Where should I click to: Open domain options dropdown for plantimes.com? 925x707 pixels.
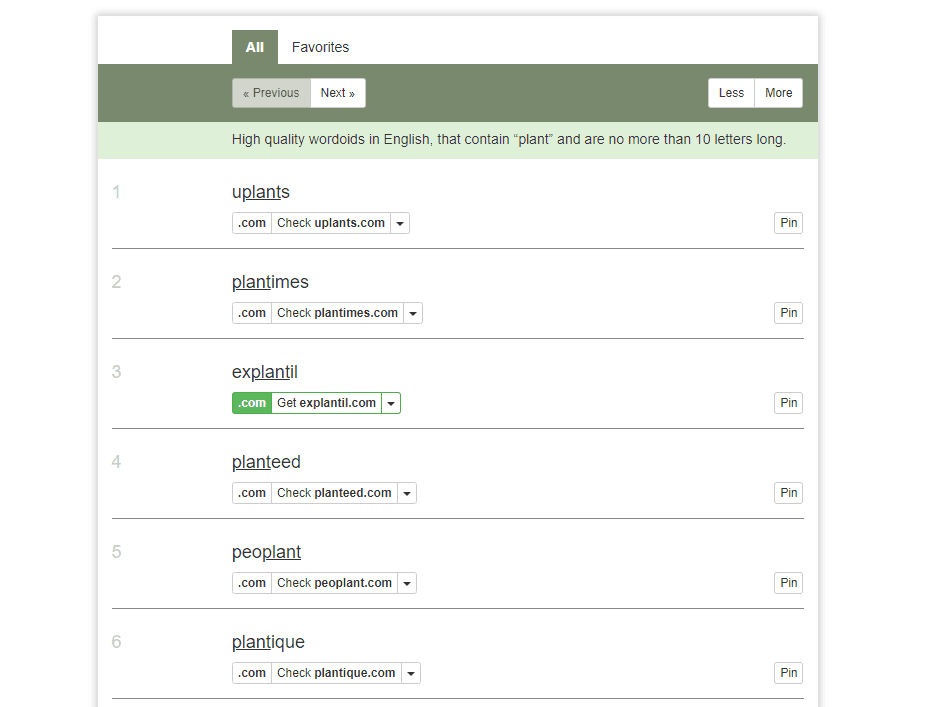click(x=412, y=312)
